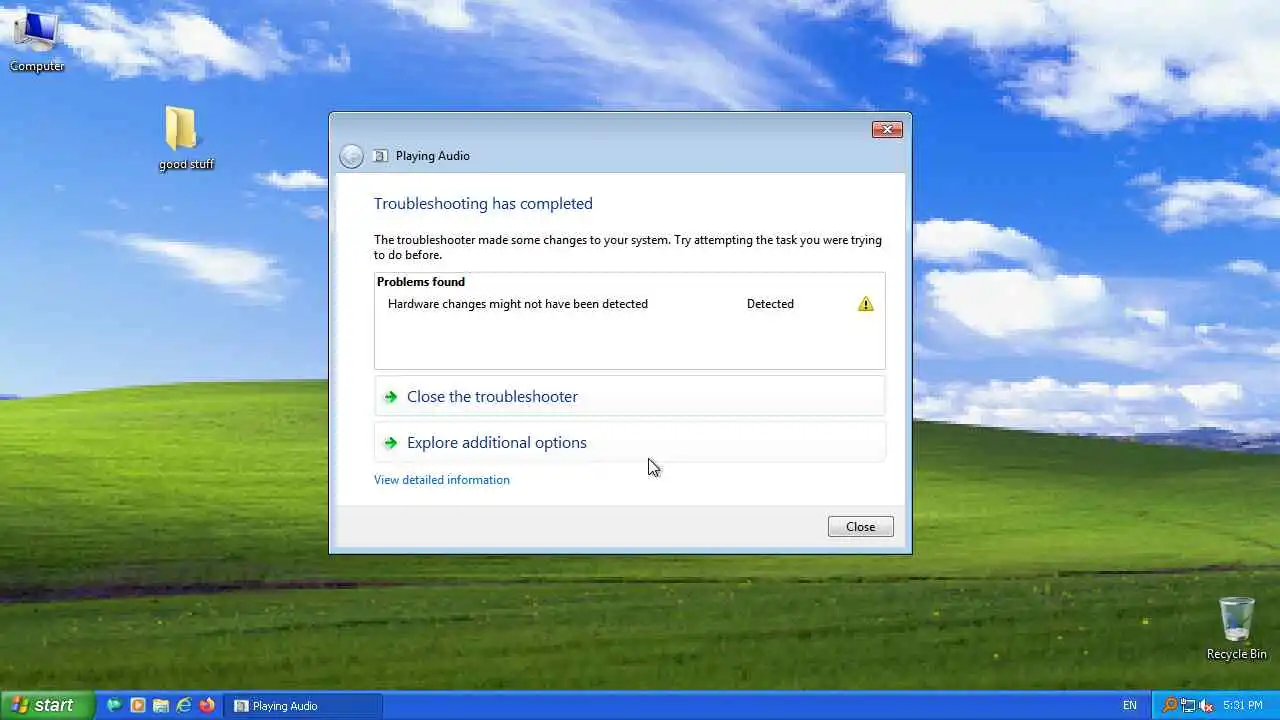Choose Explore additional options
This screenshot has width=1280, height=720.
(x=630, y=443)
